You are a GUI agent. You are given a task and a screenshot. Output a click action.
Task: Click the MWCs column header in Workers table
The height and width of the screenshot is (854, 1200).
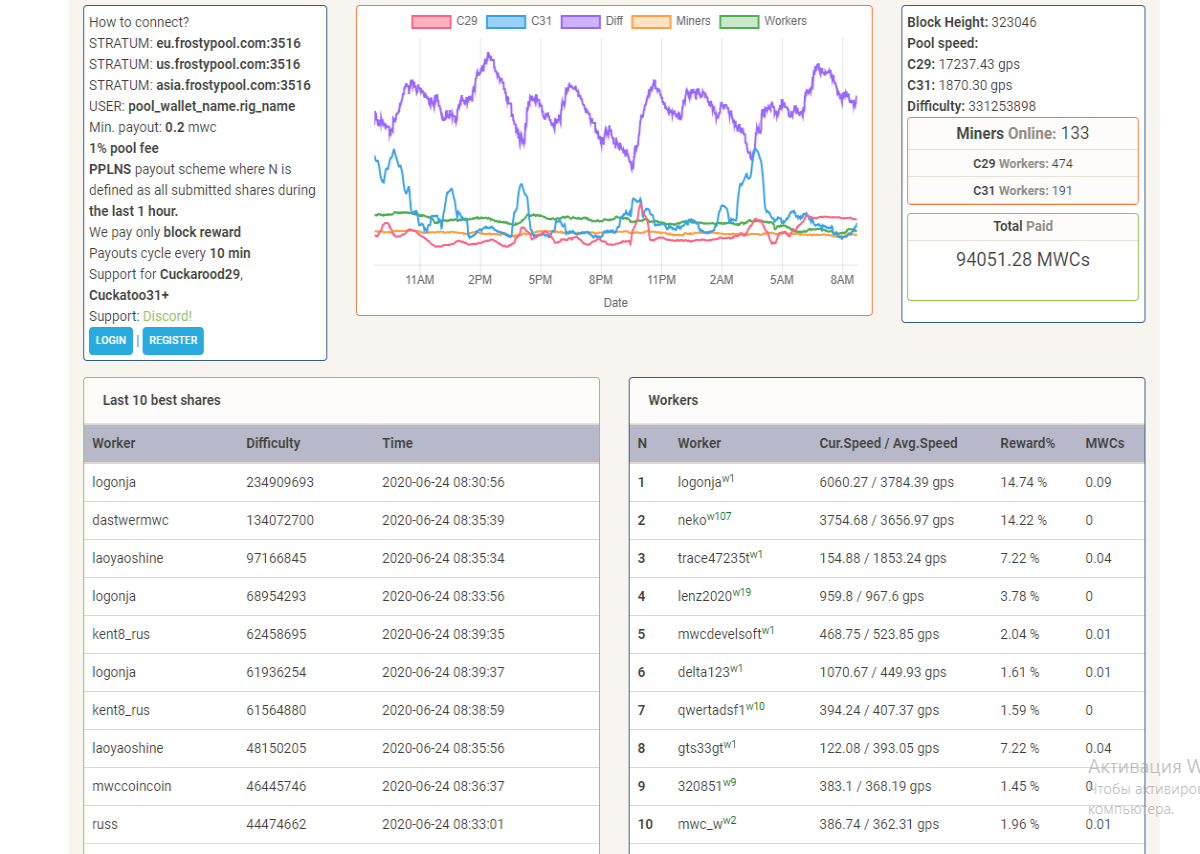pos(1105,443)
